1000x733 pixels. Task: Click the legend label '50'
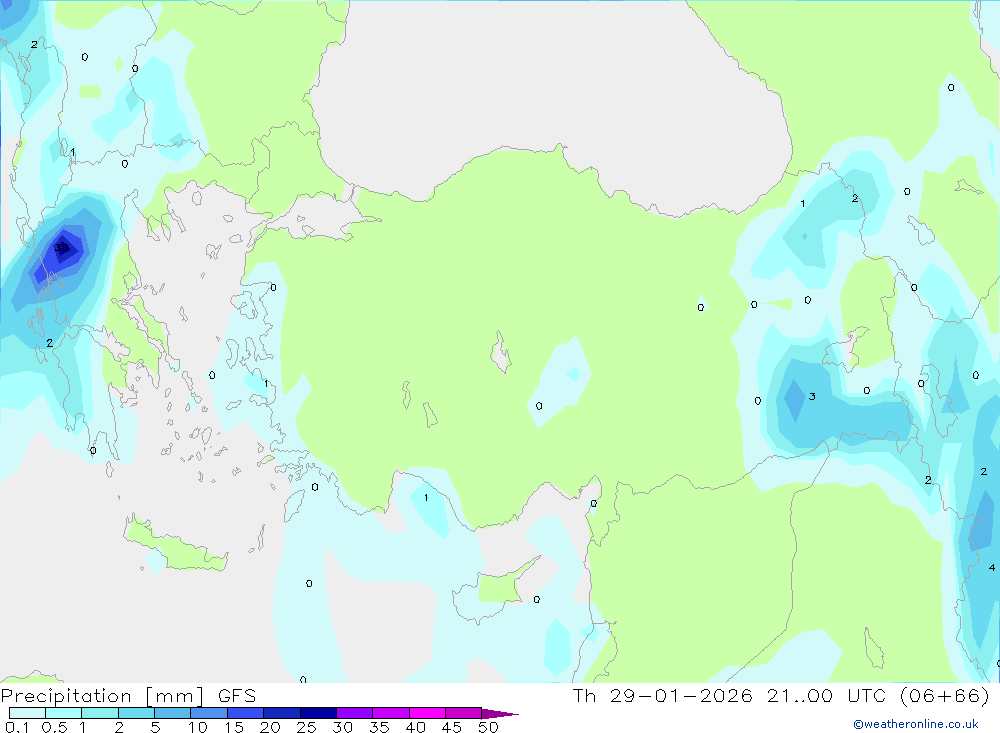[488, 727]
